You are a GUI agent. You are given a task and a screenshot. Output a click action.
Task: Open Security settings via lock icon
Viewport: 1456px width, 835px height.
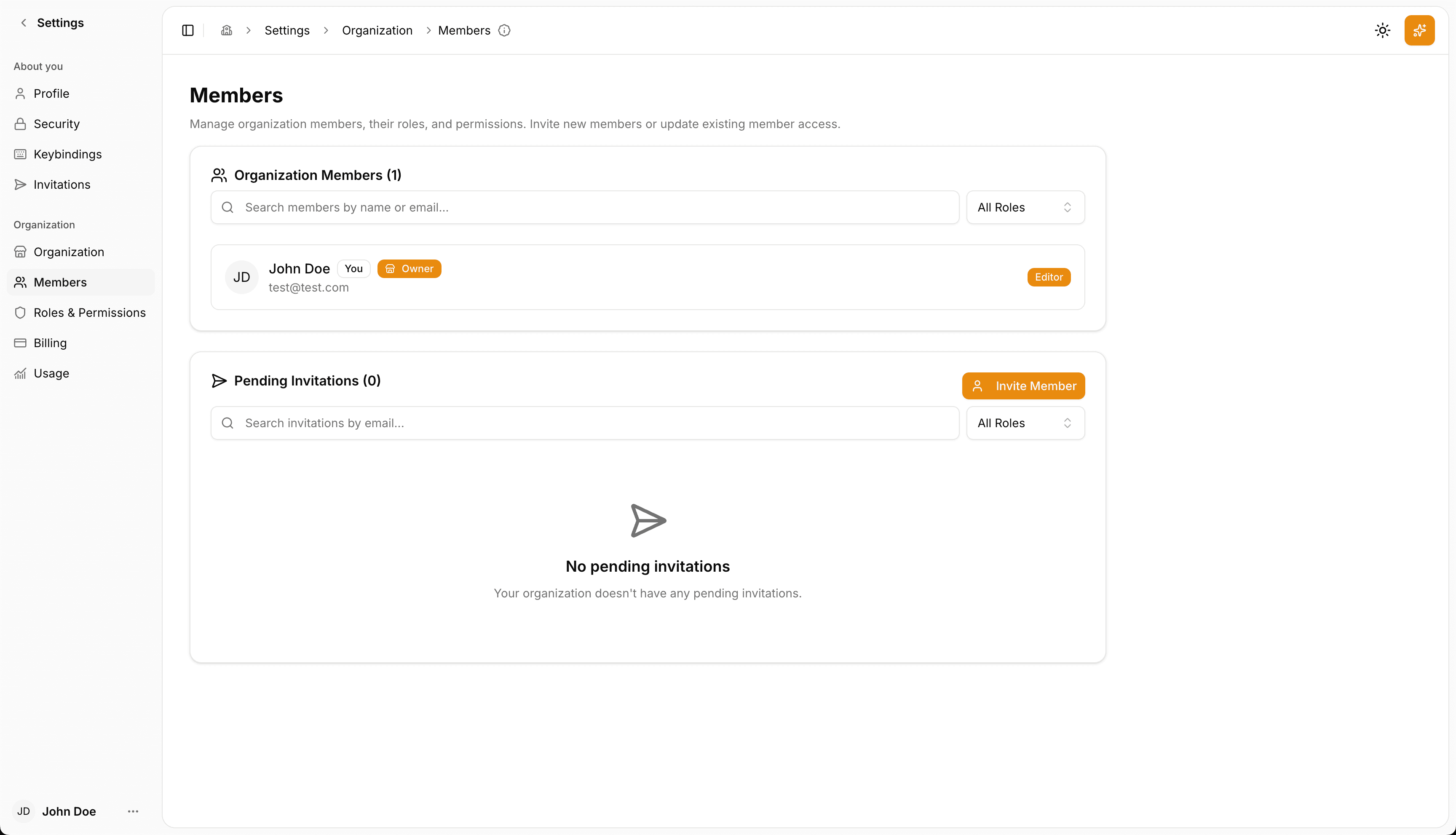pos(21,123)
